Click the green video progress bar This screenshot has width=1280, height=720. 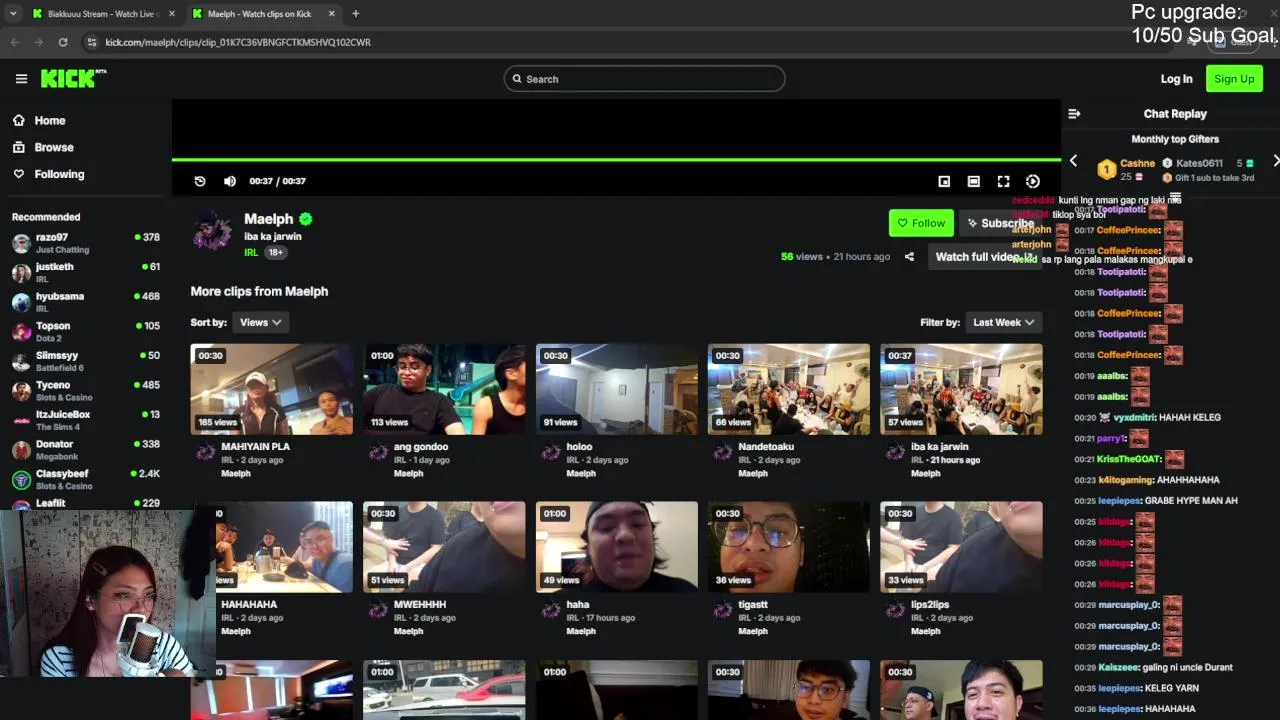(616, 159)
